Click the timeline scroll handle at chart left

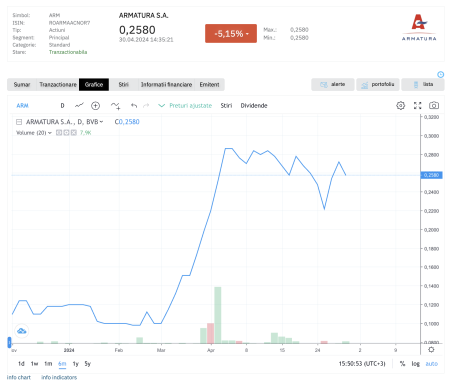(x=9, y=342)
